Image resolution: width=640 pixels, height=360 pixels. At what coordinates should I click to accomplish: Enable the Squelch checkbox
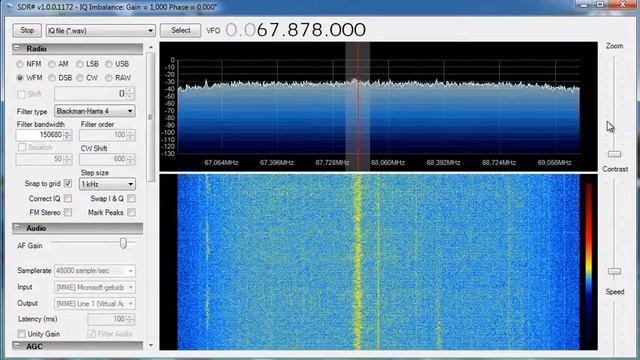22,147
